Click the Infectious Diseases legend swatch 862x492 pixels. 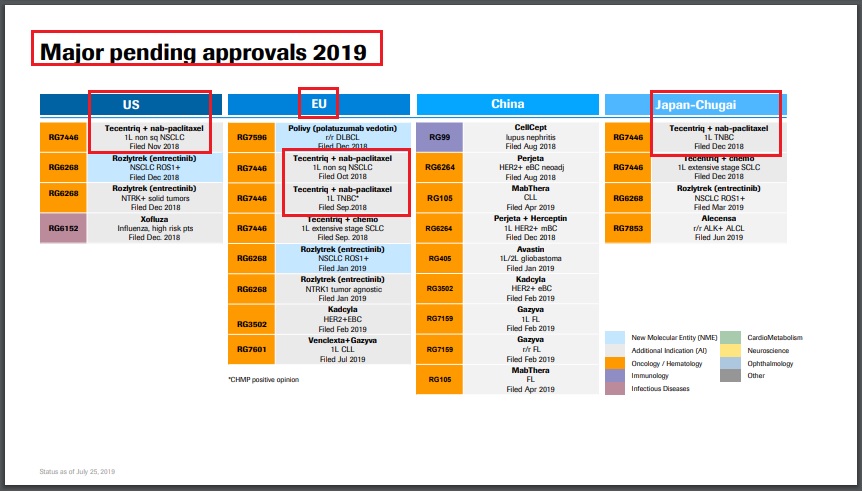615,389
